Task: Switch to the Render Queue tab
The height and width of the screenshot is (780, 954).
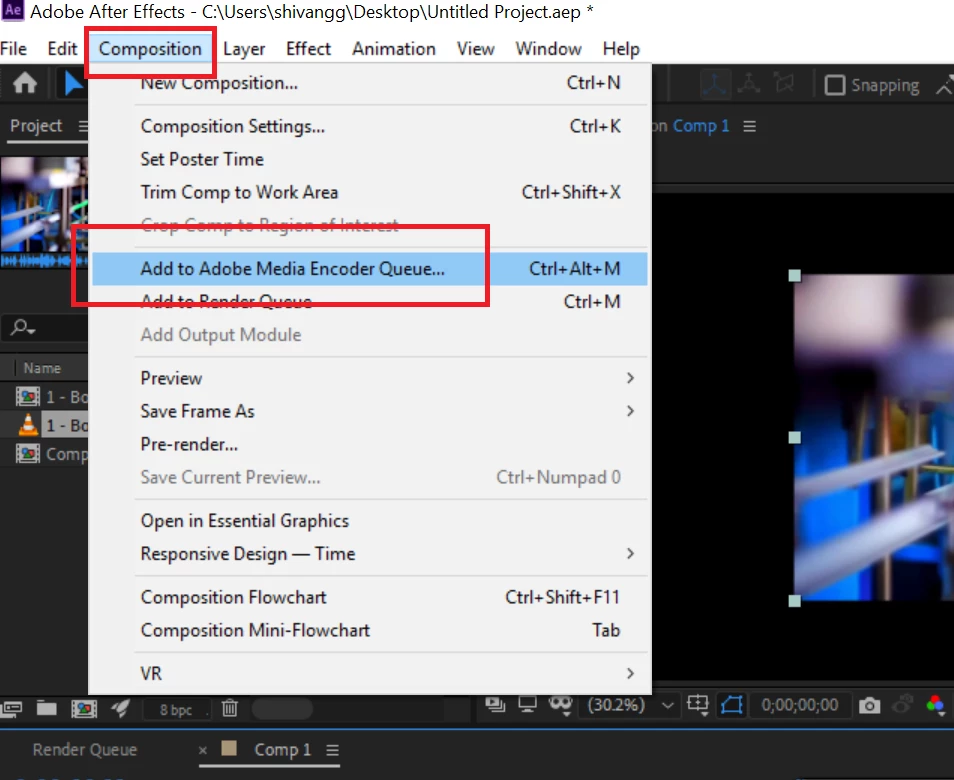Action: (x=85, y=750)
